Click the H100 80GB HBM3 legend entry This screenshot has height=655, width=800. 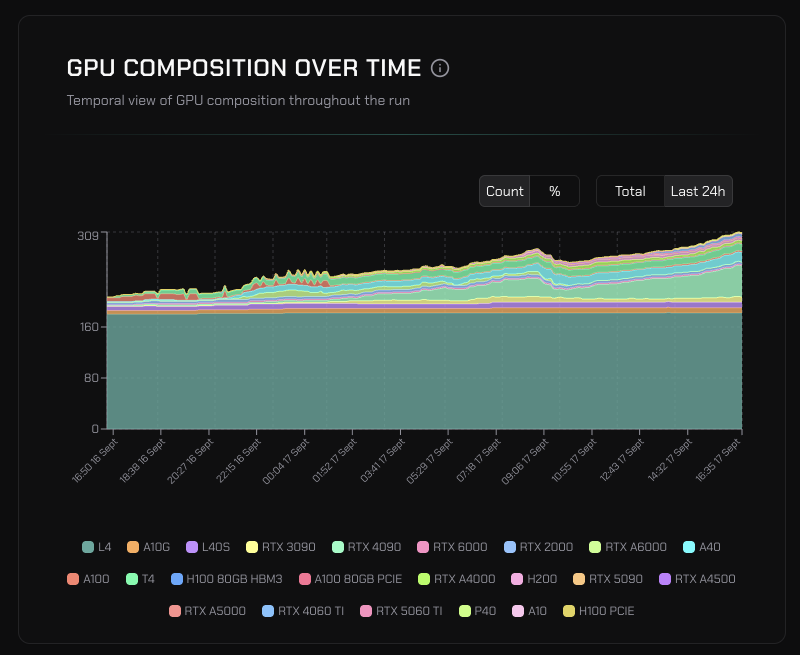point(227,579)
